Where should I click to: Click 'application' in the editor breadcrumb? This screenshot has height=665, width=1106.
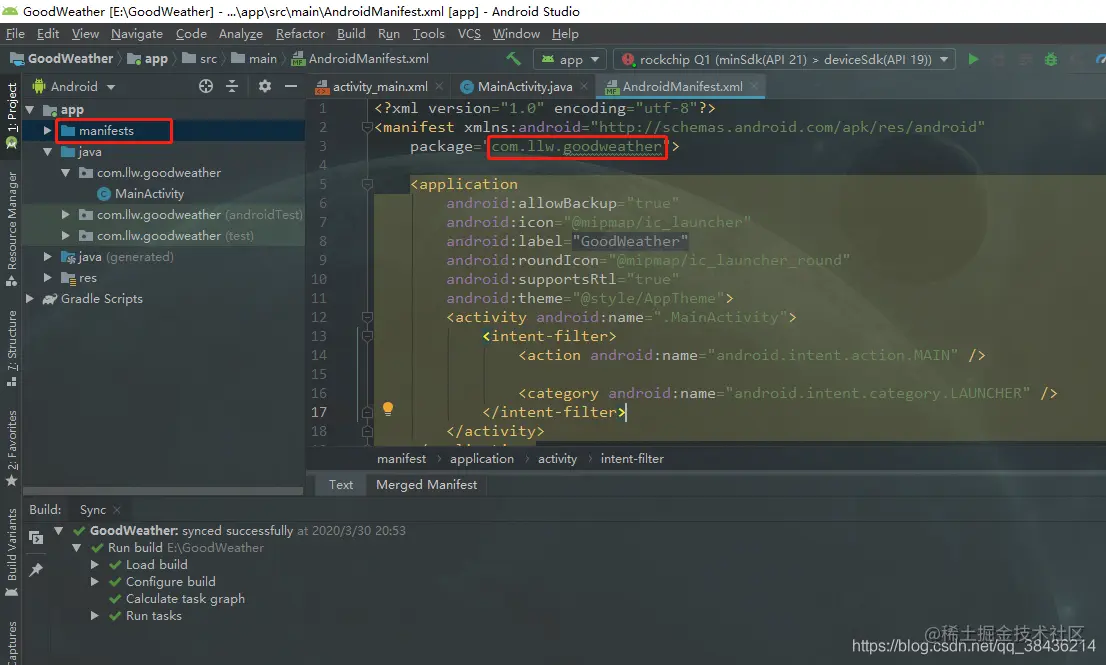point(482,458)
